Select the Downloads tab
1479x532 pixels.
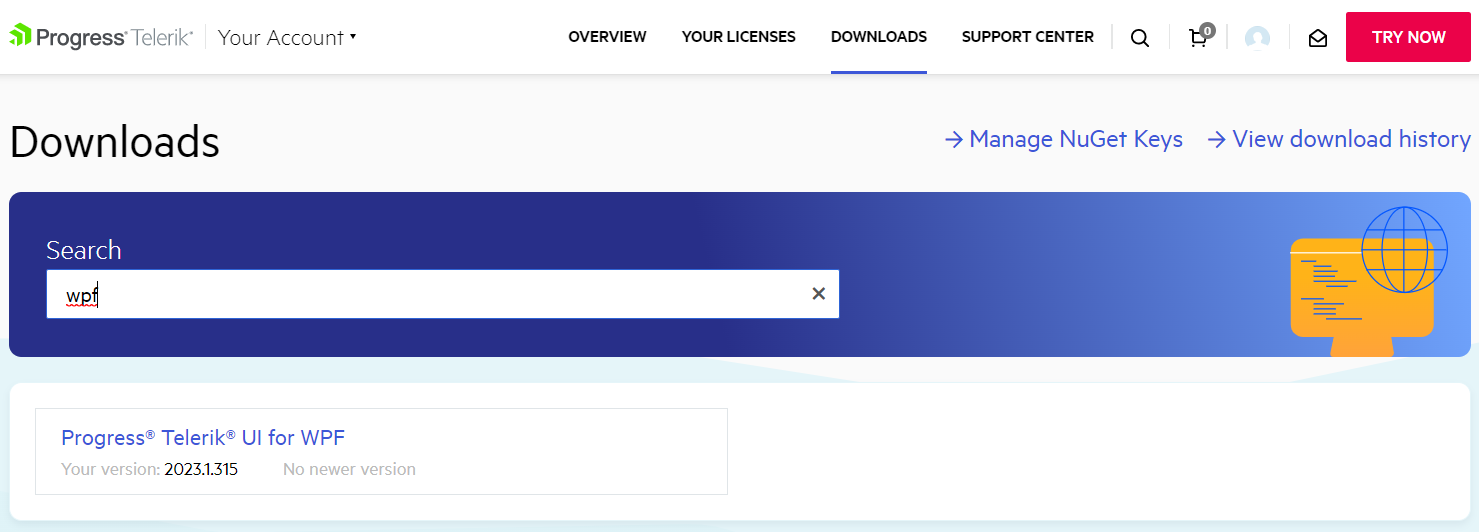[x=879, y=37]
